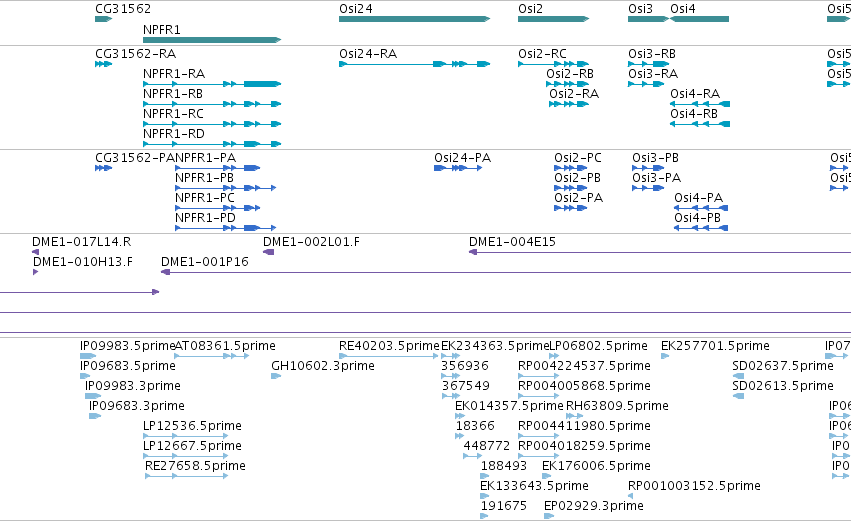Open BAC end DME1-010H13.F

point(35,272)
